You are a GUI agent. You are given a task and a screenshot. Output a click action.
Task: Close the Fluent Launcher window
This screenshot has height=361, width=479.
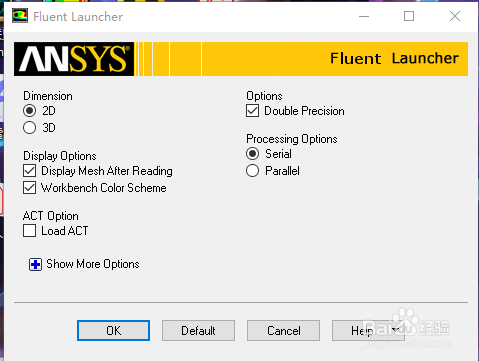point(455,16)
